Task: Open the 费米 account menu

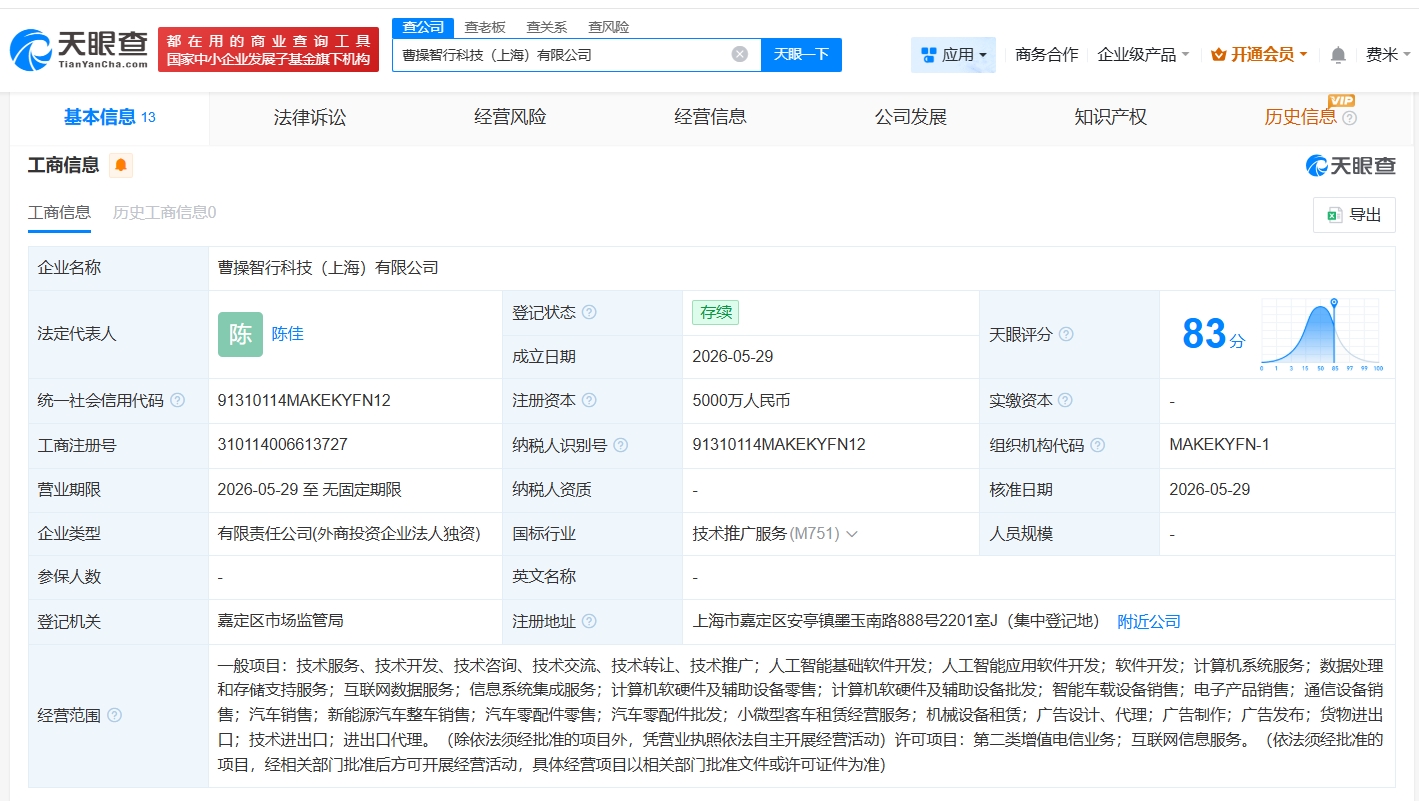Action: click(1388, 55)
